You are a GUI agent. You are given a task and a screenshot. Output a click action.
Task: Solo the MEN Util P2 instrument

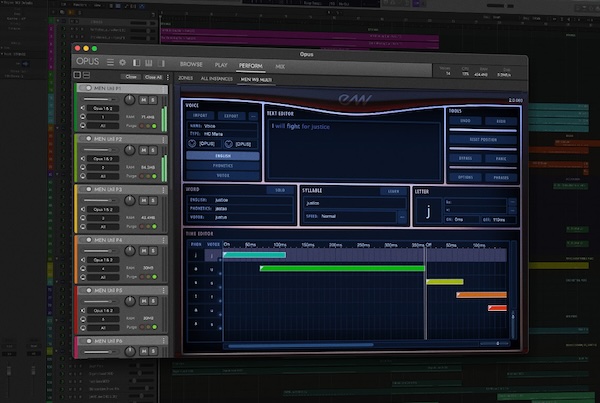[x=153, y=150]
